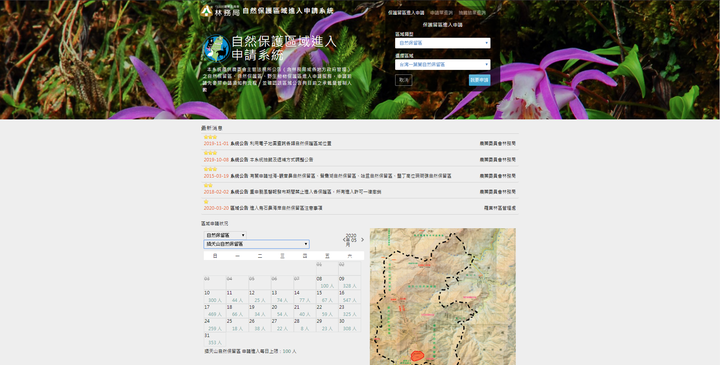
Task: Click the nature reserve topographic map image
Action: pos(443,297)
